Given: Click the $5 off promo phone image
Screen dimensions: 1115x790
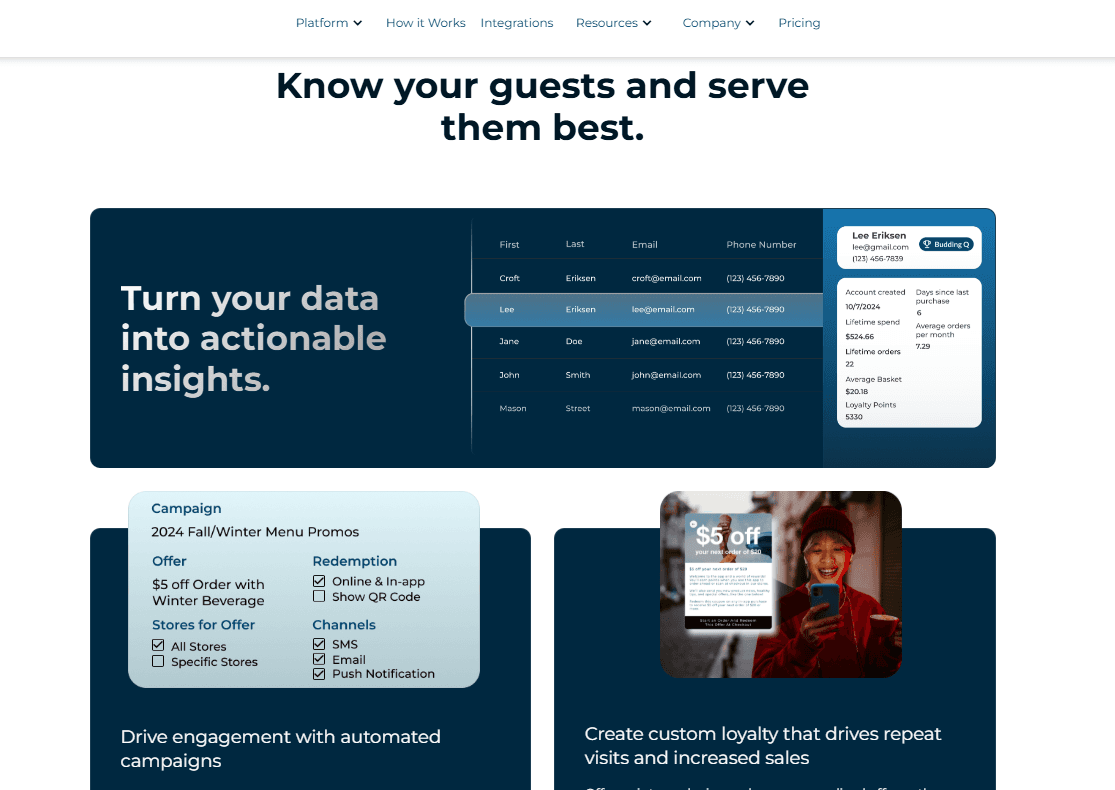Looking at the screenshot, I should point(780,584).
